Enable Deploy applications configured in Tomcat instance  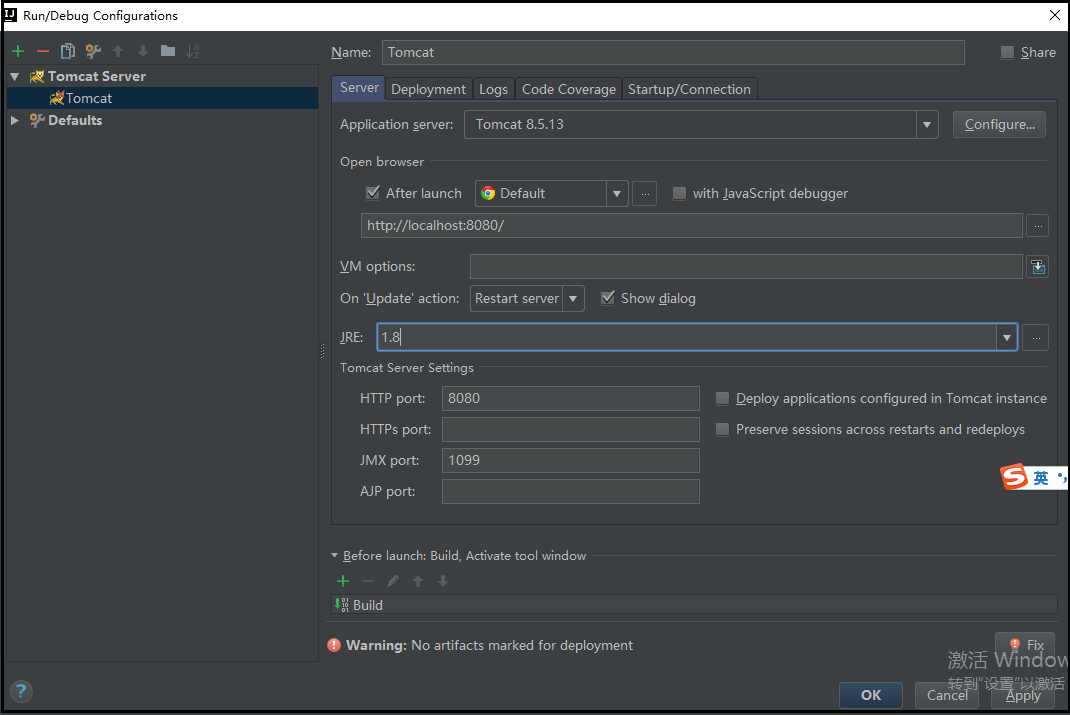722,398
